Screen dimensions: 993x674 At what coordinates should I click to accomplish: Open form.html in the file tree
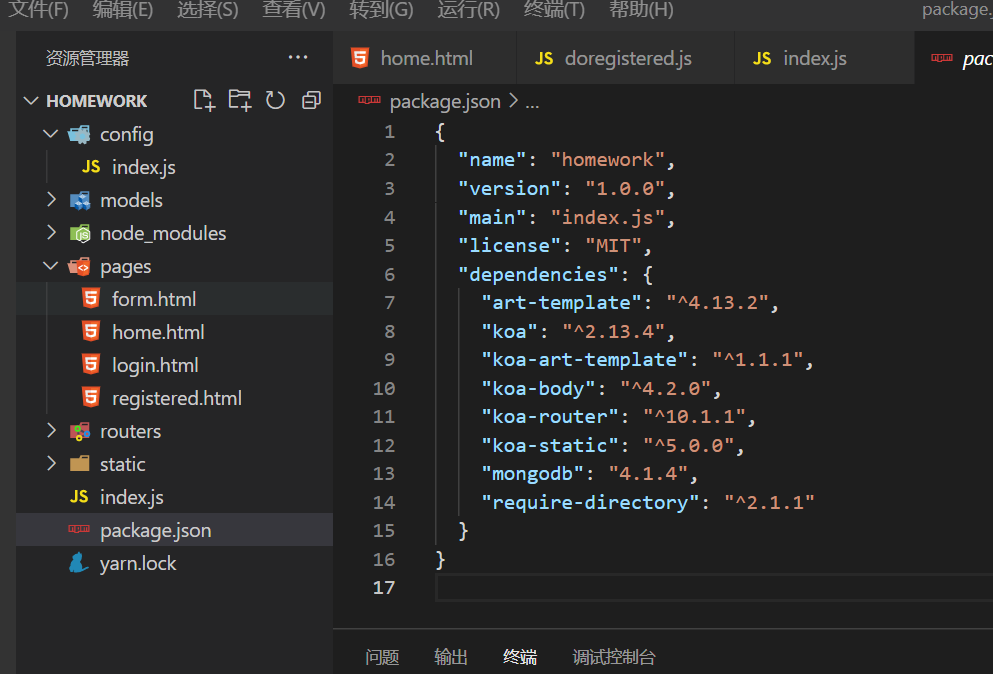tap(175, 298)
